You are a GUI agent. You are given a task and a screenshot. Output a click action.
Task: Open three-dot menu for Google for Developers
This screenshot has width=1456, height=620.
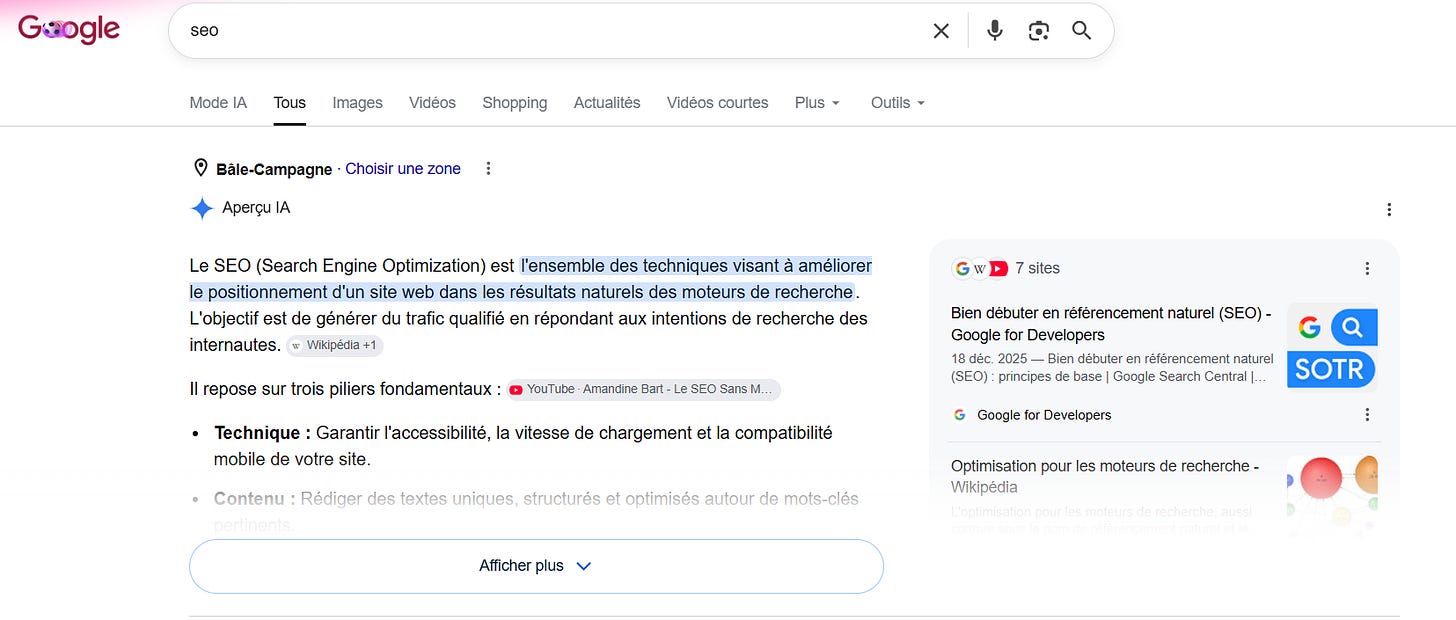coord(1367,414)
